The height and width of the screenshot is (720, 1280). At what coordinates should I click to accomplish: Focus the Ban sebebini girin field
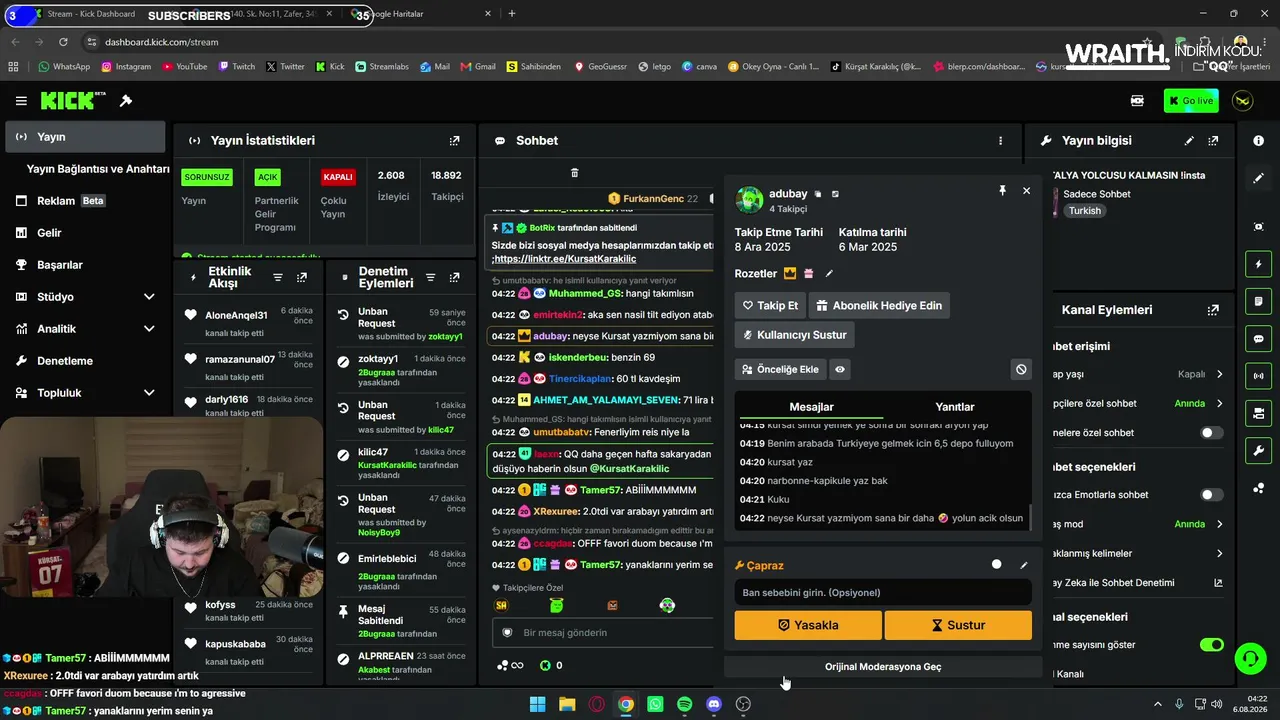[883, 593]
